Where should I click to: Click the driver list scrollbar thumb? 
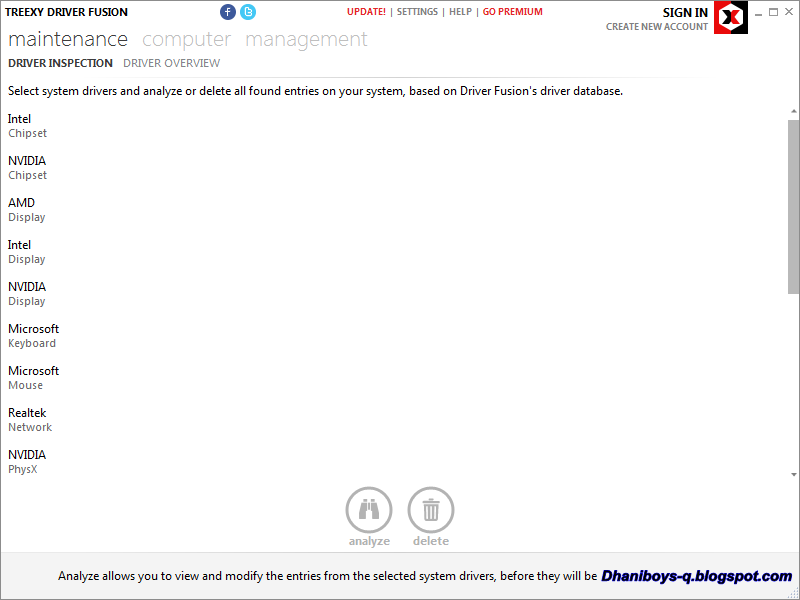793,207
